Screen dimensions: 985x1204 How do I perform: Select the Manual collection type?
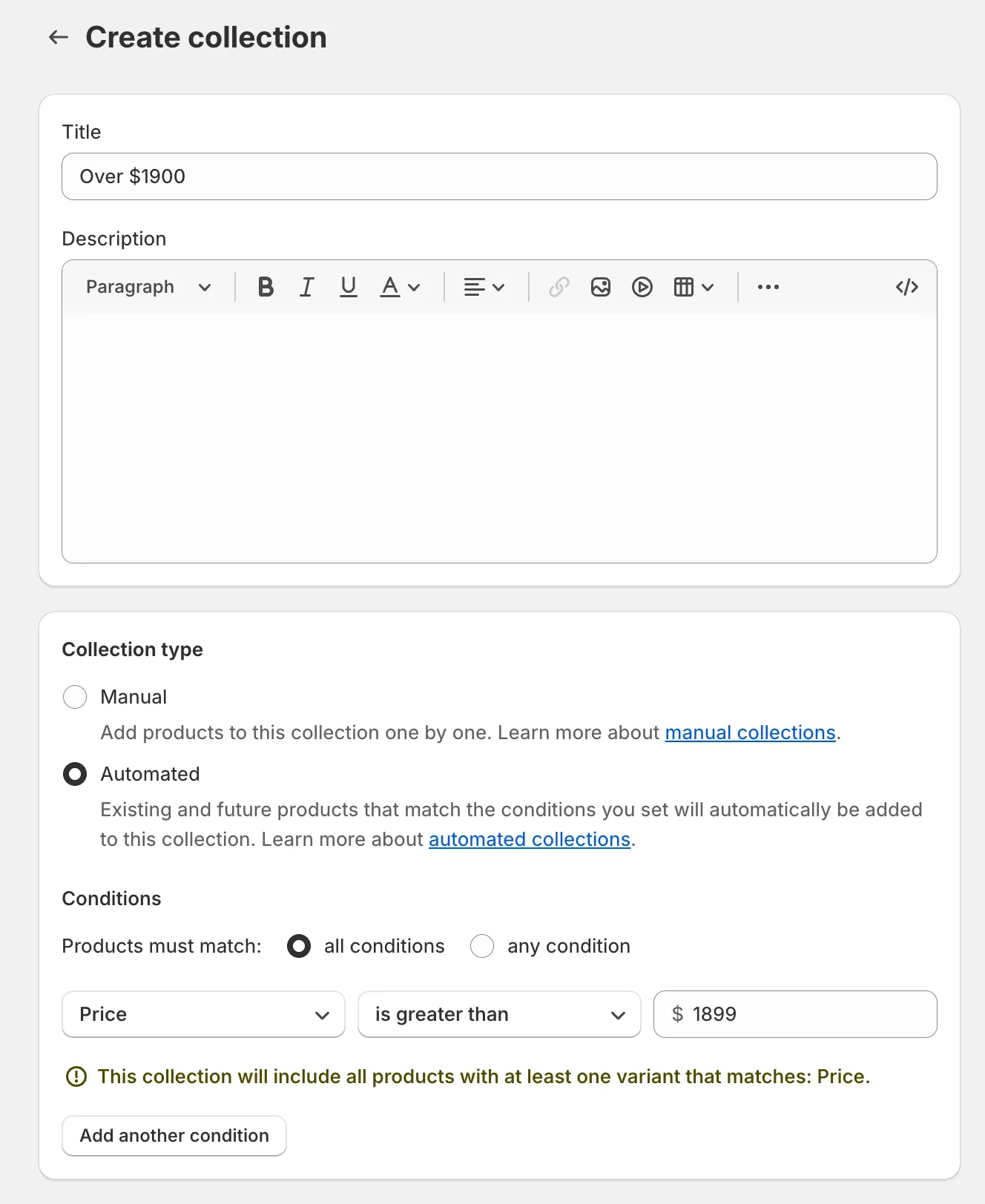[x=75, y=697]
